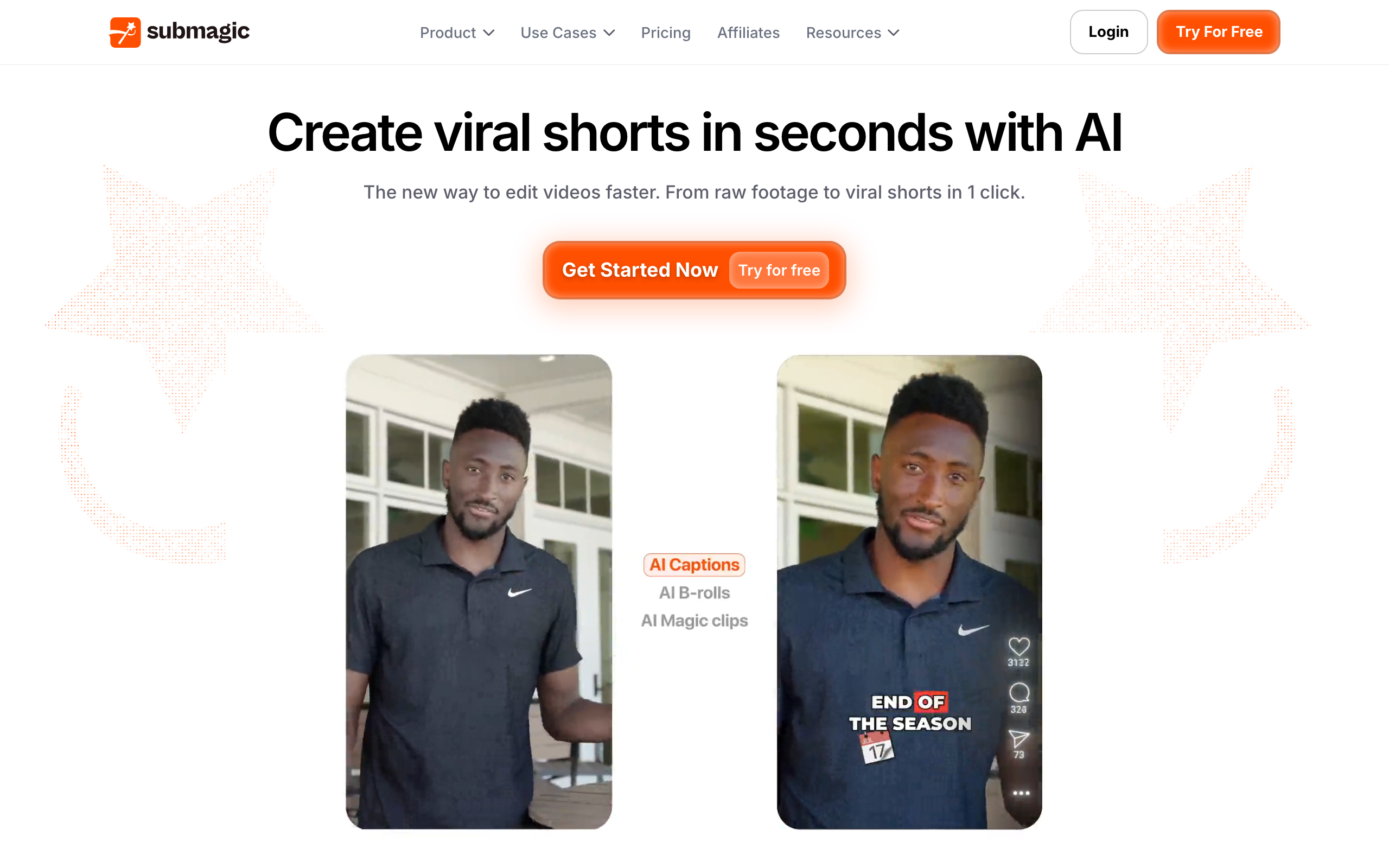The image size is (1389, 868).
Task: Switch to the AI B-rolls feature
Action: (x=694, y=592)
